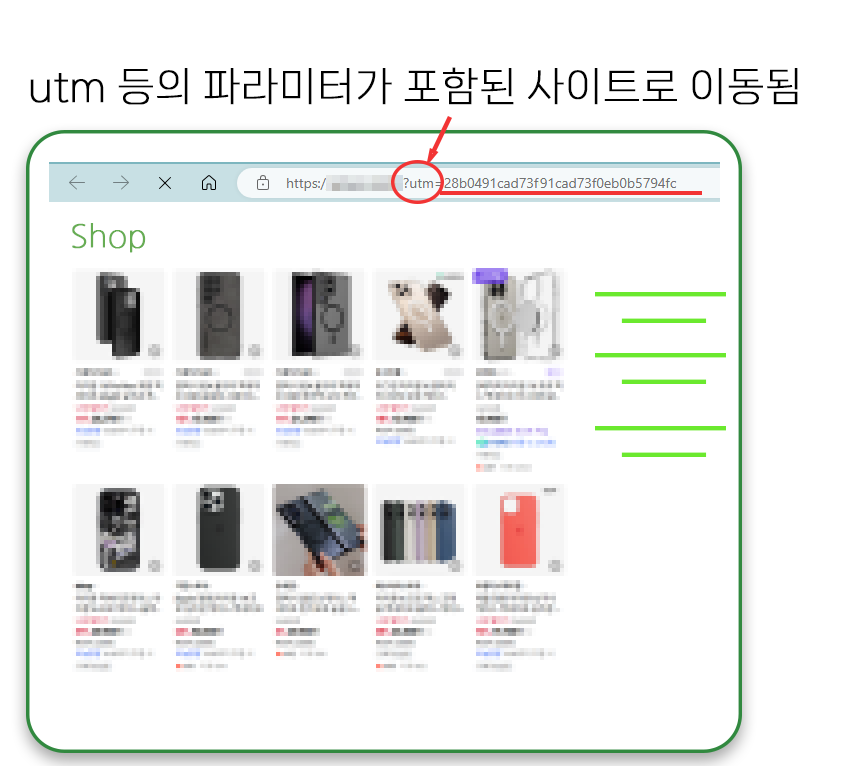Screen dimensions: 853x766
Task: Click the purple badge on clear case
Action: [x=490, y=275]
